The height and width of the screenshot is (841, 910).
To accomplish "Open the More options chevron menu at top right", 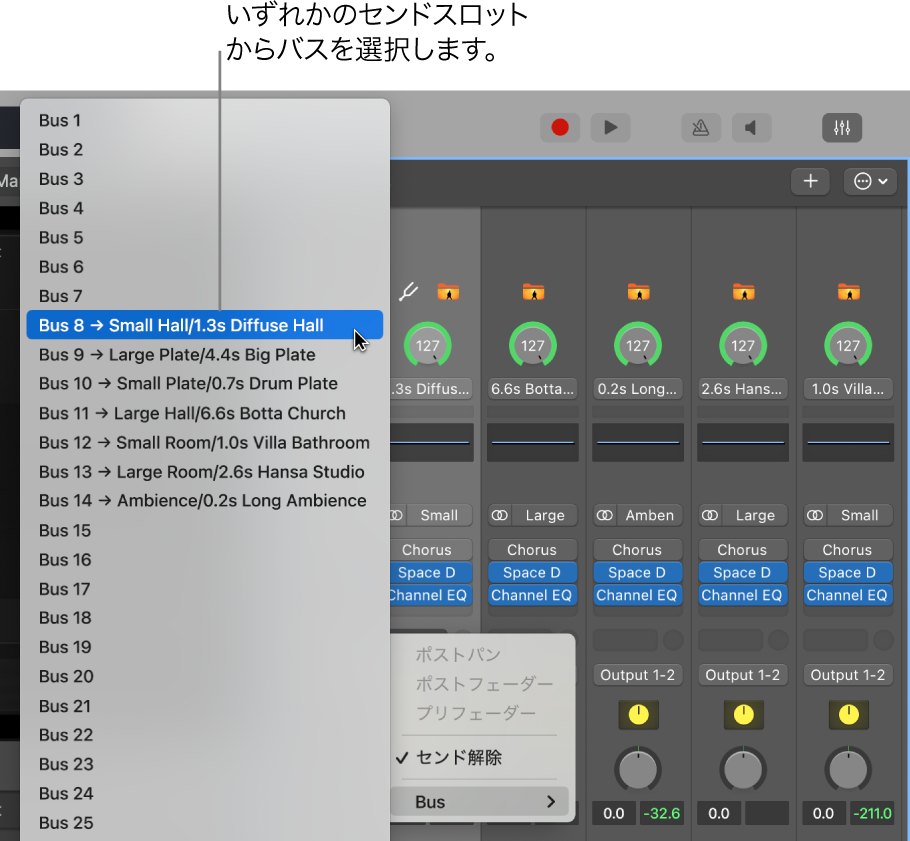I will click(869, 181).
